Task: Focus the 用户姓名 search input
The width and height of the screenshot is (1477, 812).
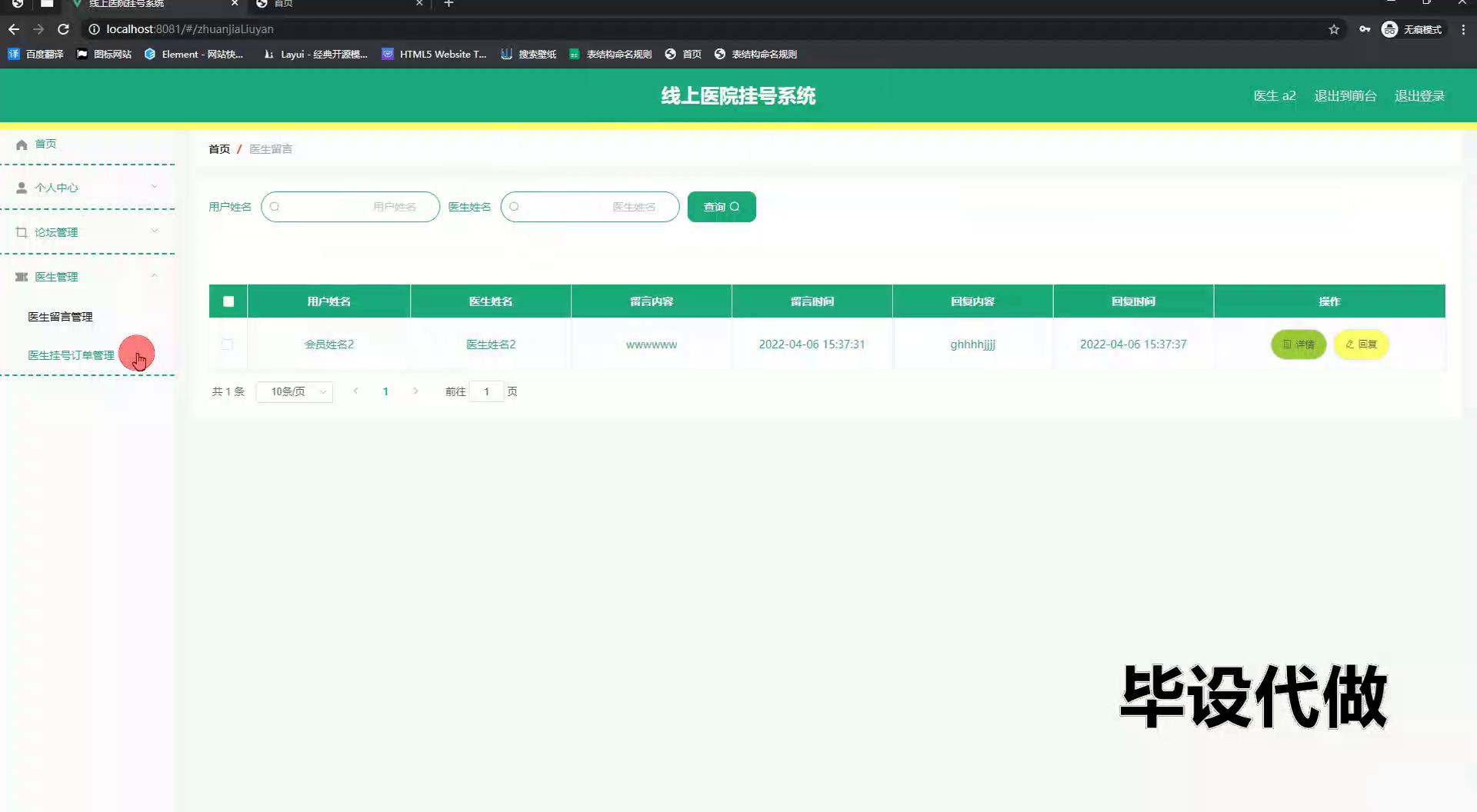Action: point(350,207)
